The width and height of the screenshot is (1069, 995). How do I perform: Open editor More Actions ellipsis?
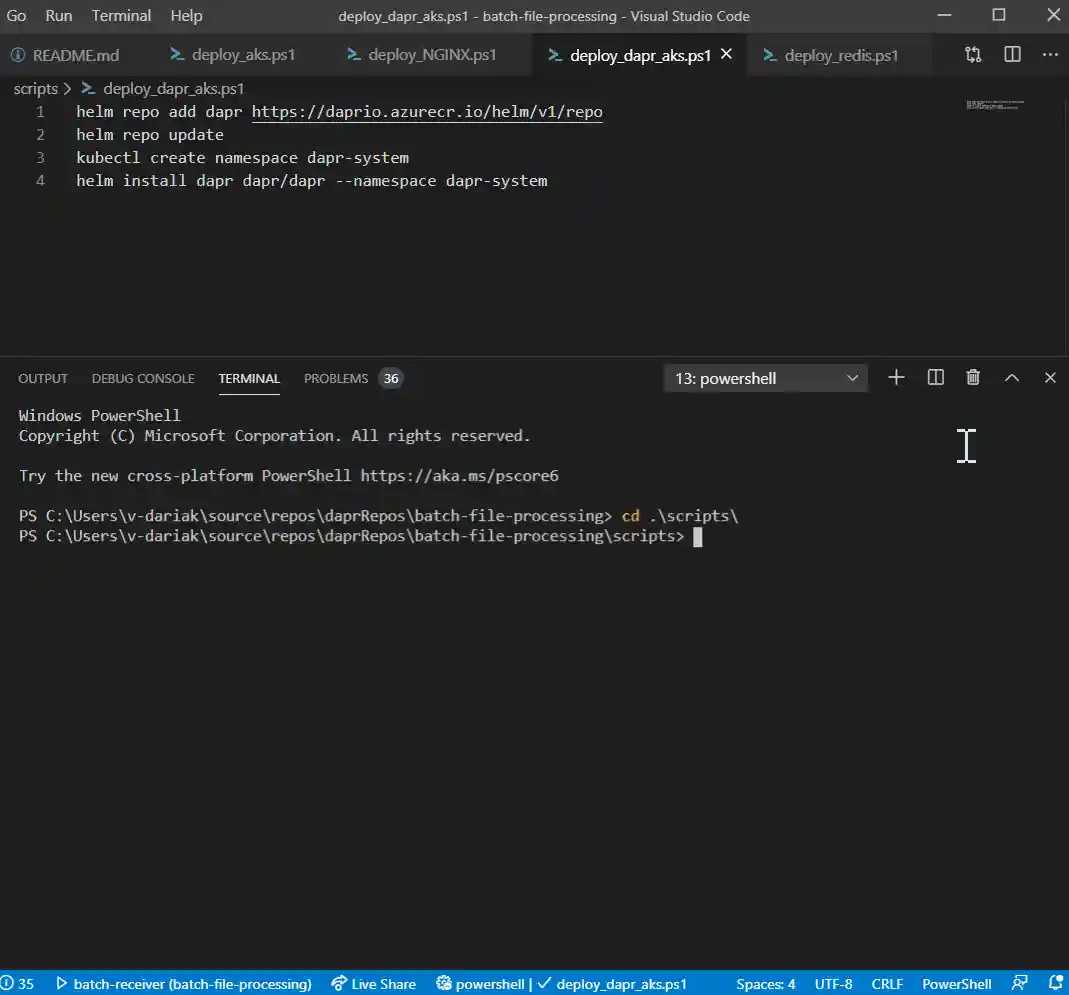point(1049,55)
